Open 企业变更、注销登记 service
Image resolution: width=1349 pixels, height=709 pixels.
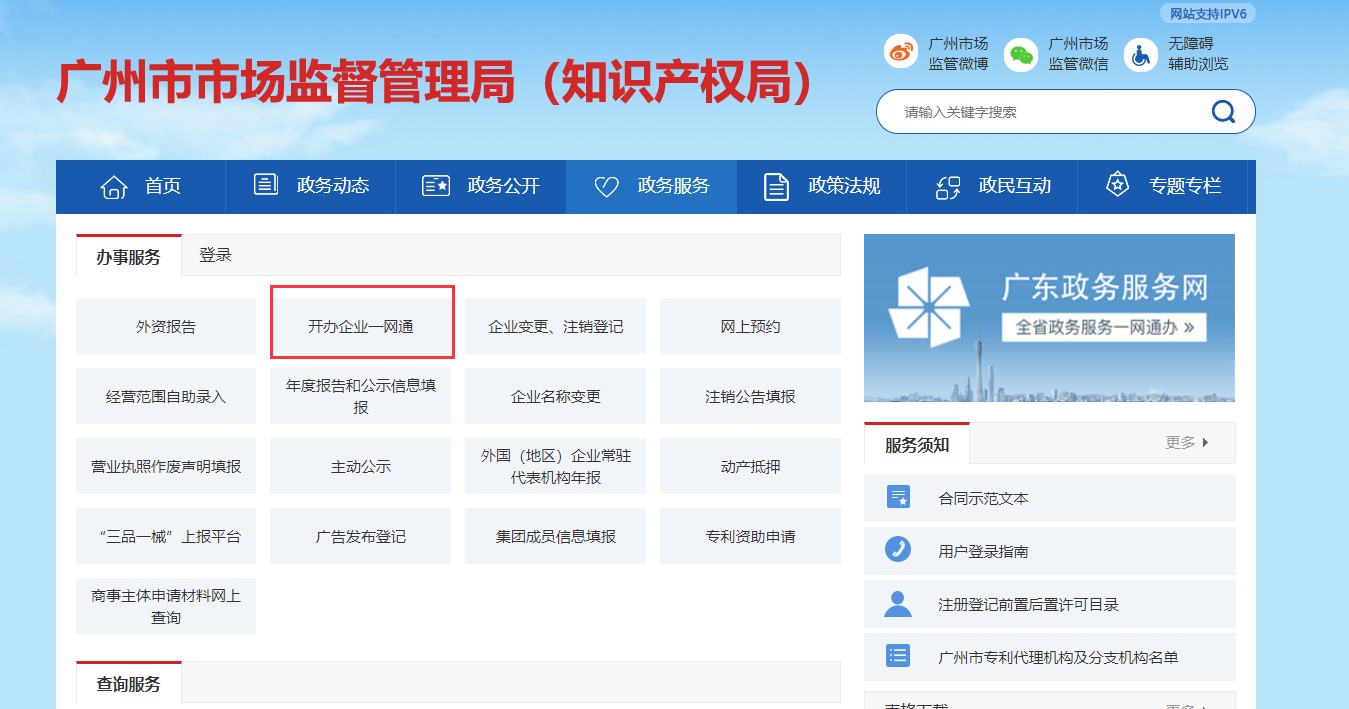coord(556,326)
